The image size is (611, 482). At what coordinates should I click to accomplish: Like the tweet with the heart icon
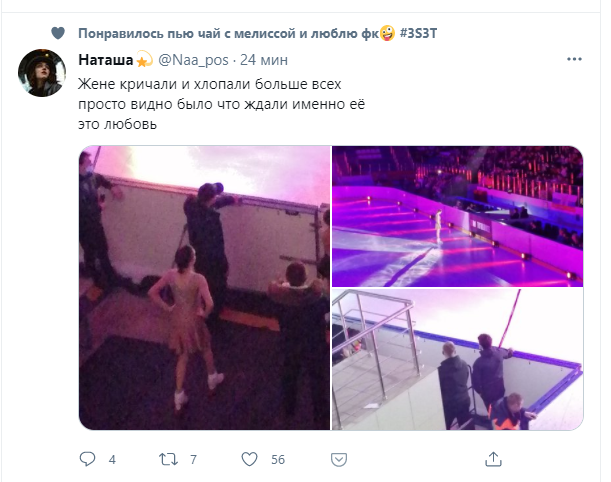pyautogui.click(x=249, y=459)
